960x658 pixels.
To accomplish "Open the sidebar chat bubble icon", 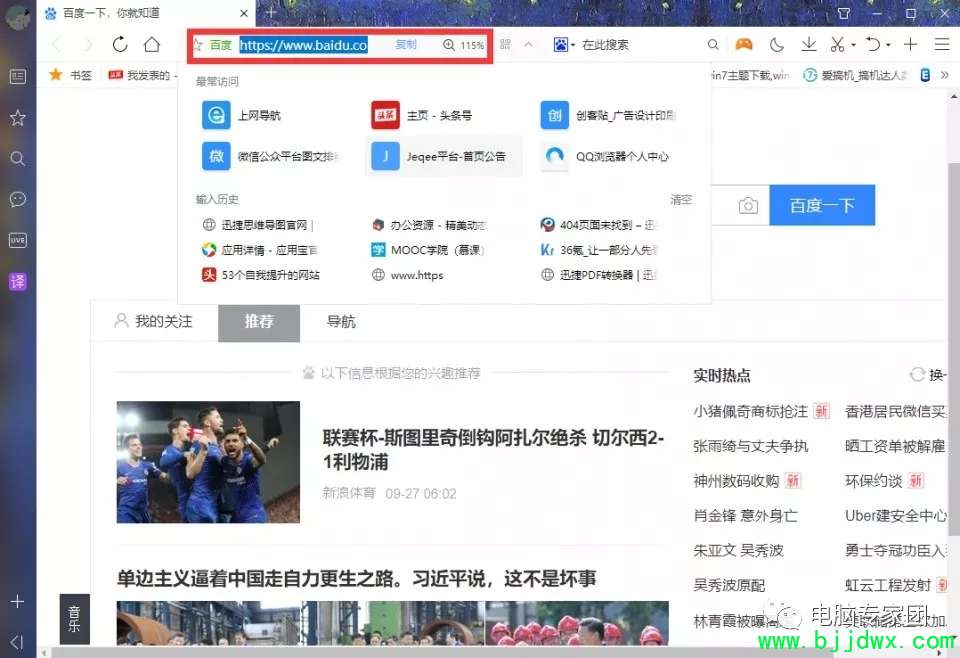I will 18,200.
